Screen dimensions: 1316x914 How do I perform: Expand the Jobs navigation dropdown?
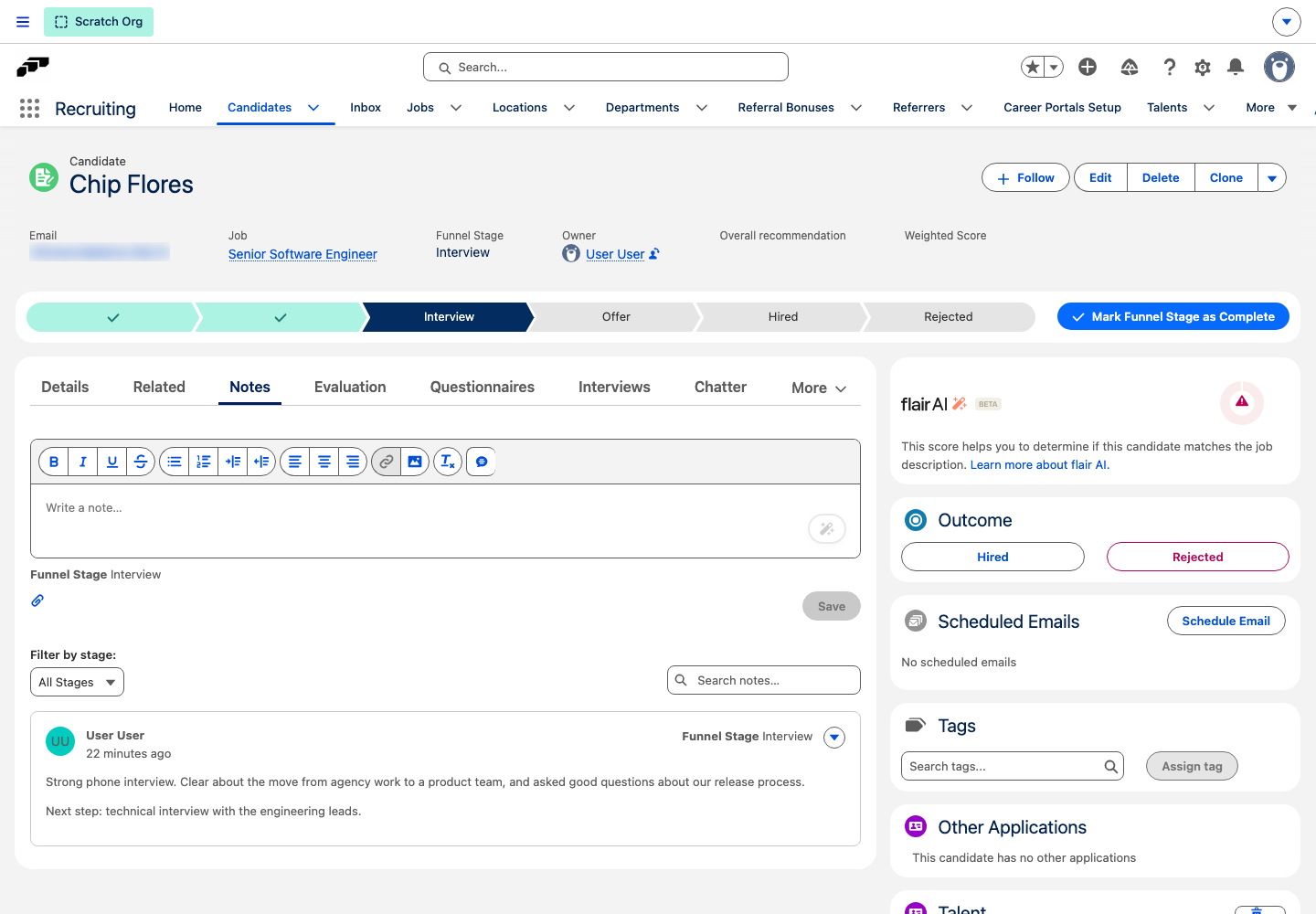coord(456,108)
